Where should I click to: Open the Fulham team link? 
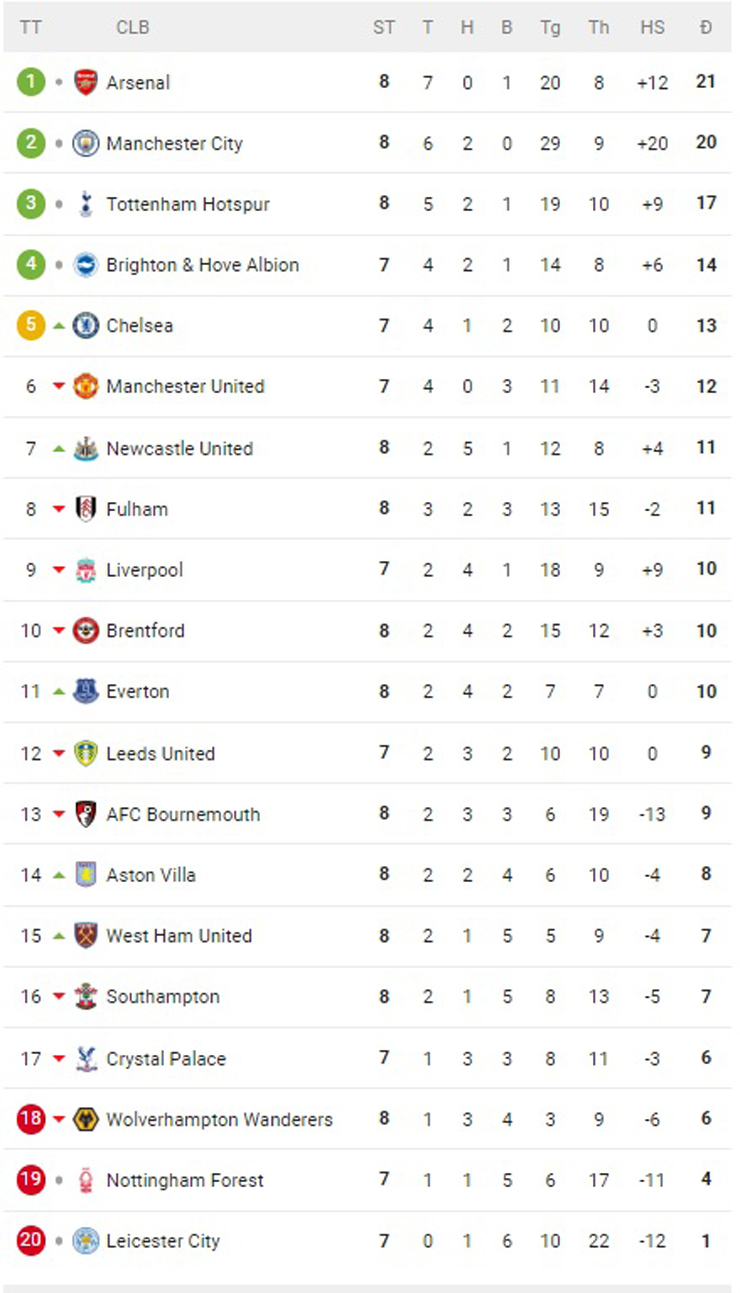click(x=137, y=509)
